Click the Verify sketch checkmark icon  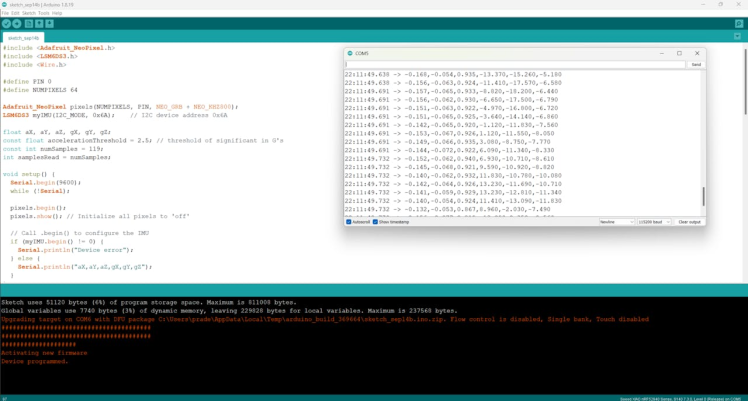[6, 23]
